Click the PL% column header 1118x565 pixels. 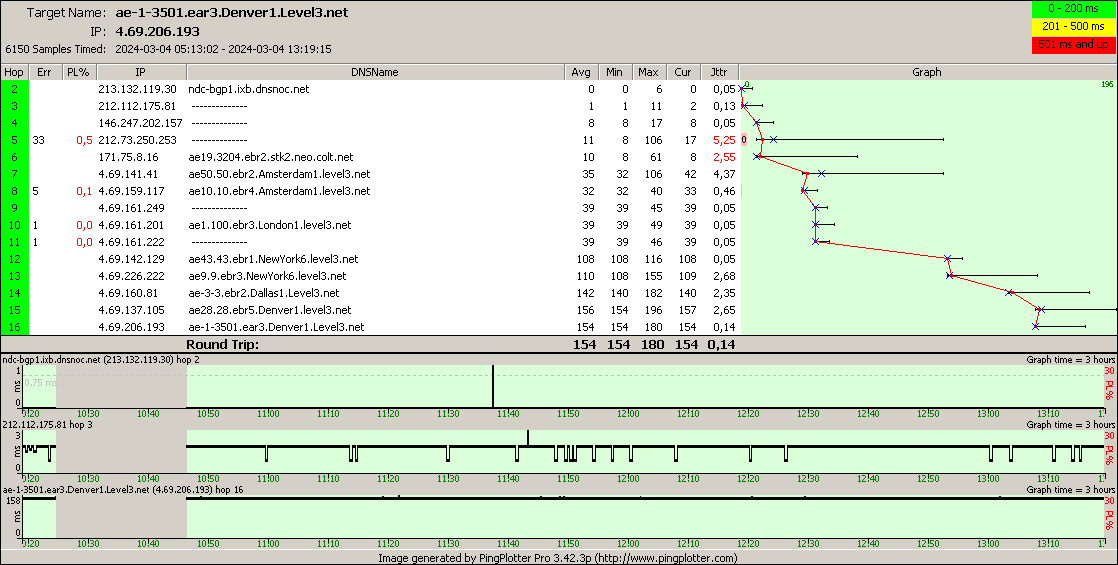click(77, 72)
